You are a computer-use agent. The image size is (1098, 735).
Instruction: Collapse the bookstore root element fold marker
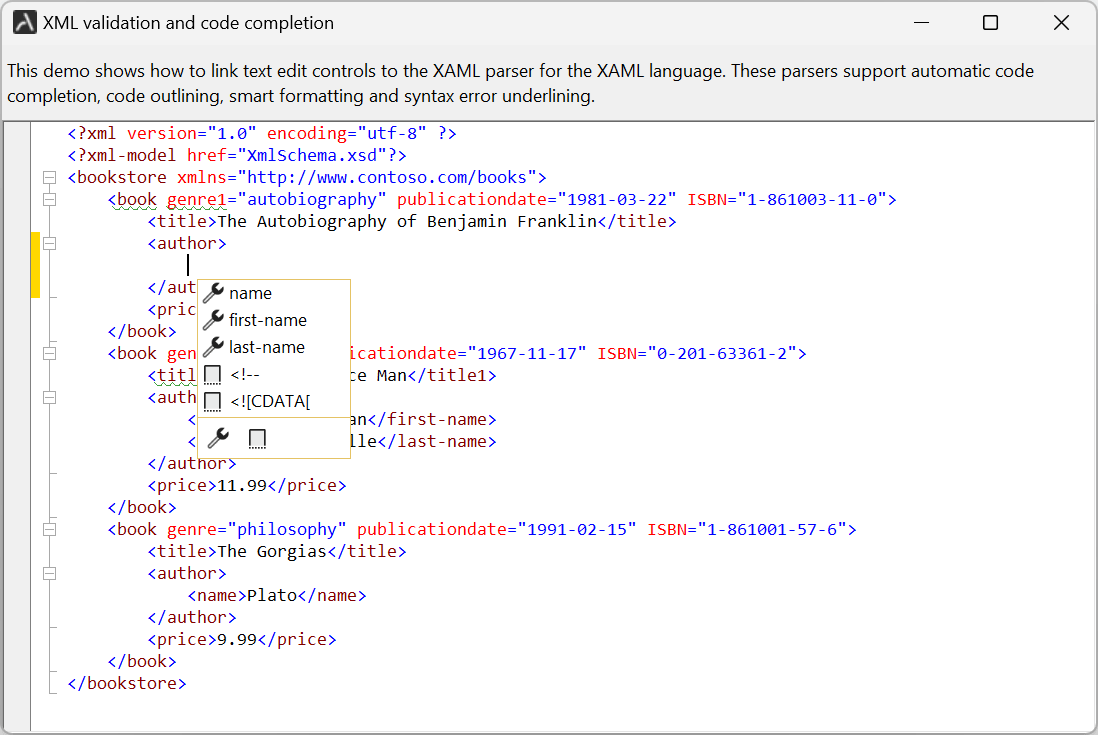49,178
